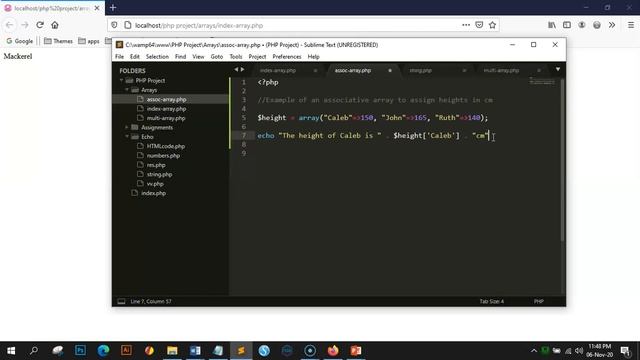640x360 pixels.
Task: Collapse the PHP Project folder
Action: coord(121,80)
